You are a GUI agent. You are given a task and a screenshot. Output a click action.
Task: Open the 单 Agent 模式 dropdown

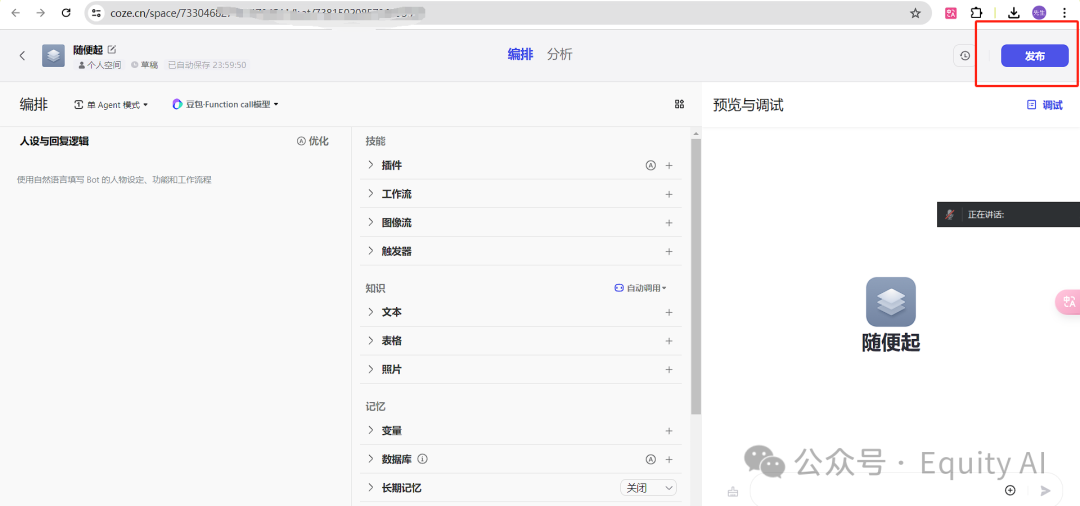coord(111,104)
